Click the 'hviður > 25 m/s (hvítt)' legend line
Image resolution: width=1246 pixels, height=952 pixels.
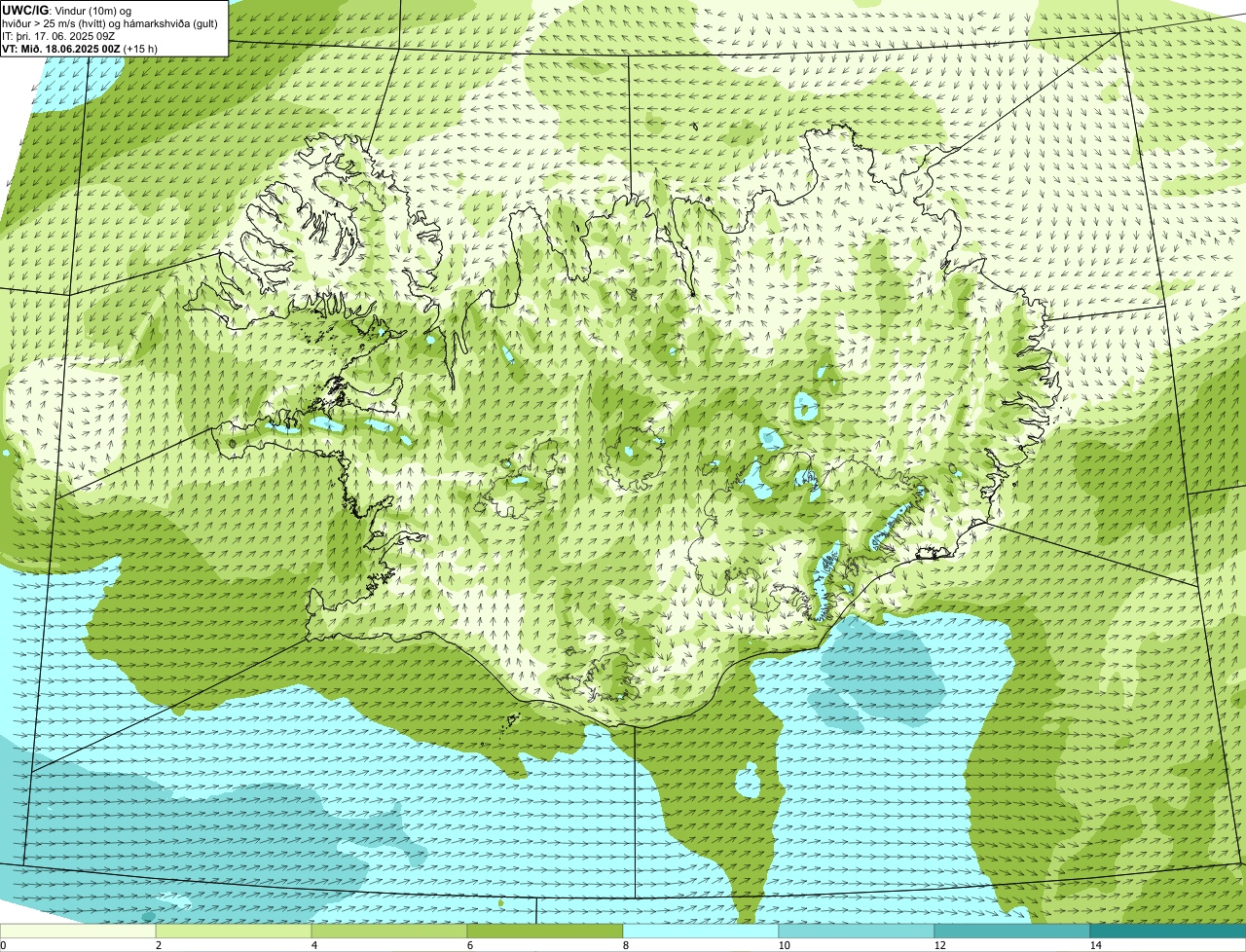tap(109, 22)
